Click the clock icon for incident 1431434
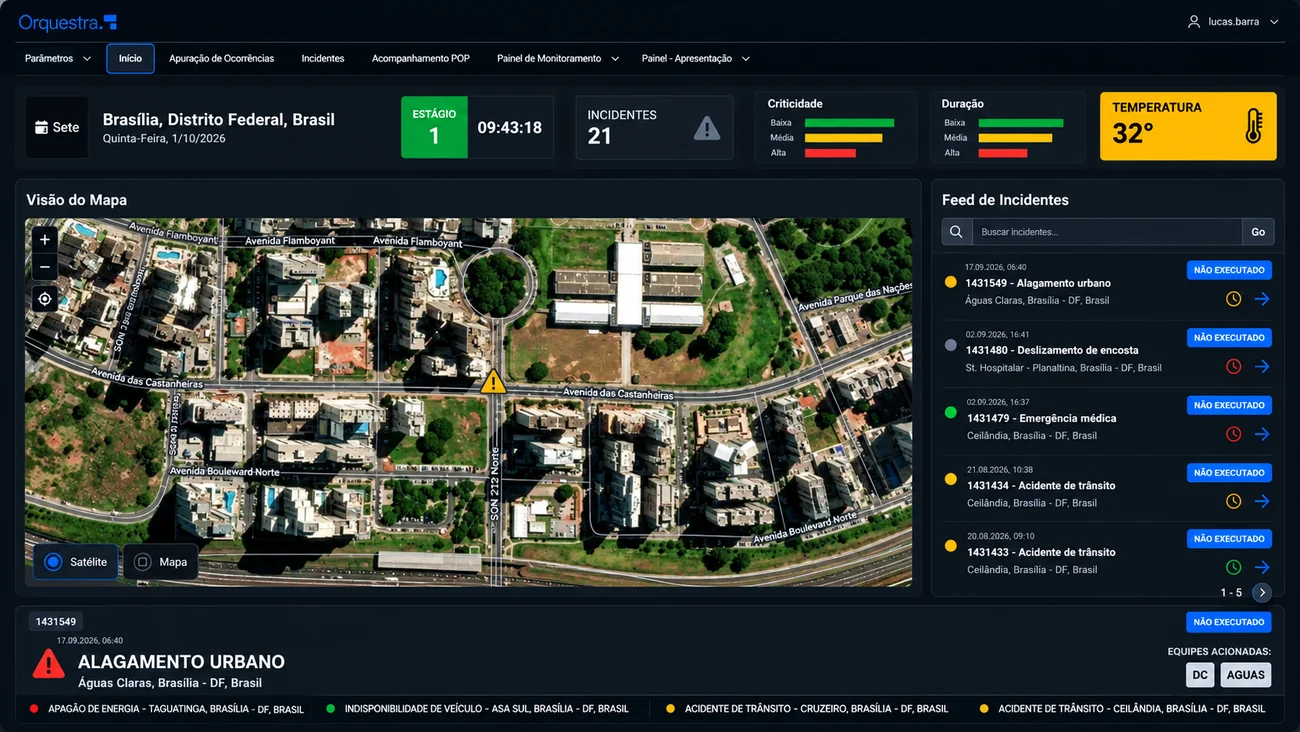Image resolution: width=1300 pixels, height=732 pixels. pyautogui.click(x=1234, y=501)
